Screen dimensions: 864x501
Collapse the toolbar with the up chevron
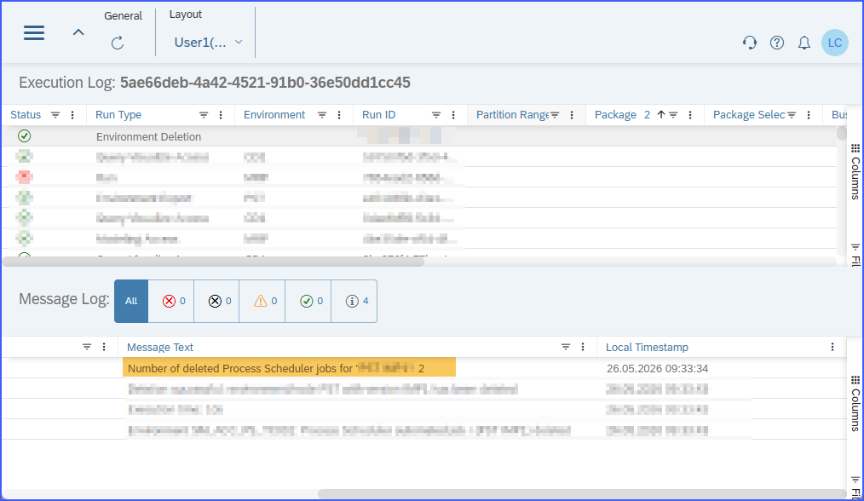pos(79,33)
